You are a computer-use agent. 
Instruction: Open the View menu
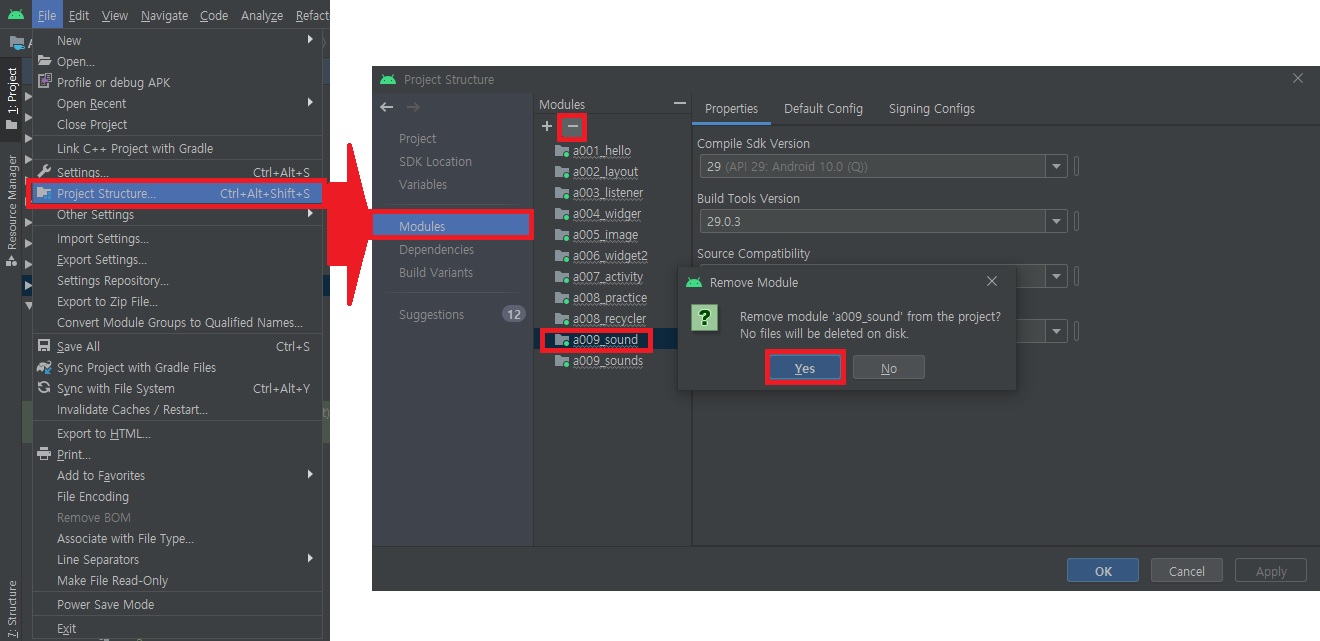[x=115, y=15]
